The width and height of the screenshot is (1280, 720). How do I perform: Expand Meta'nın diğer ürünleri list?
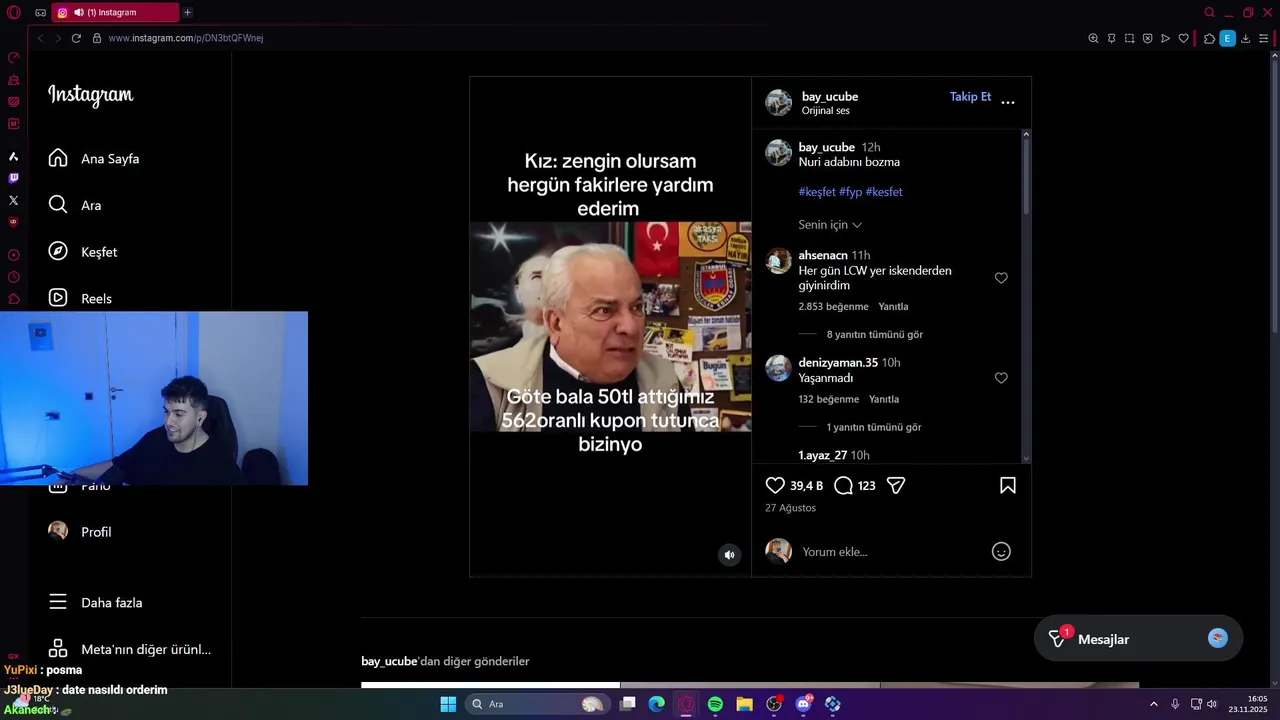tap(130, 649)
